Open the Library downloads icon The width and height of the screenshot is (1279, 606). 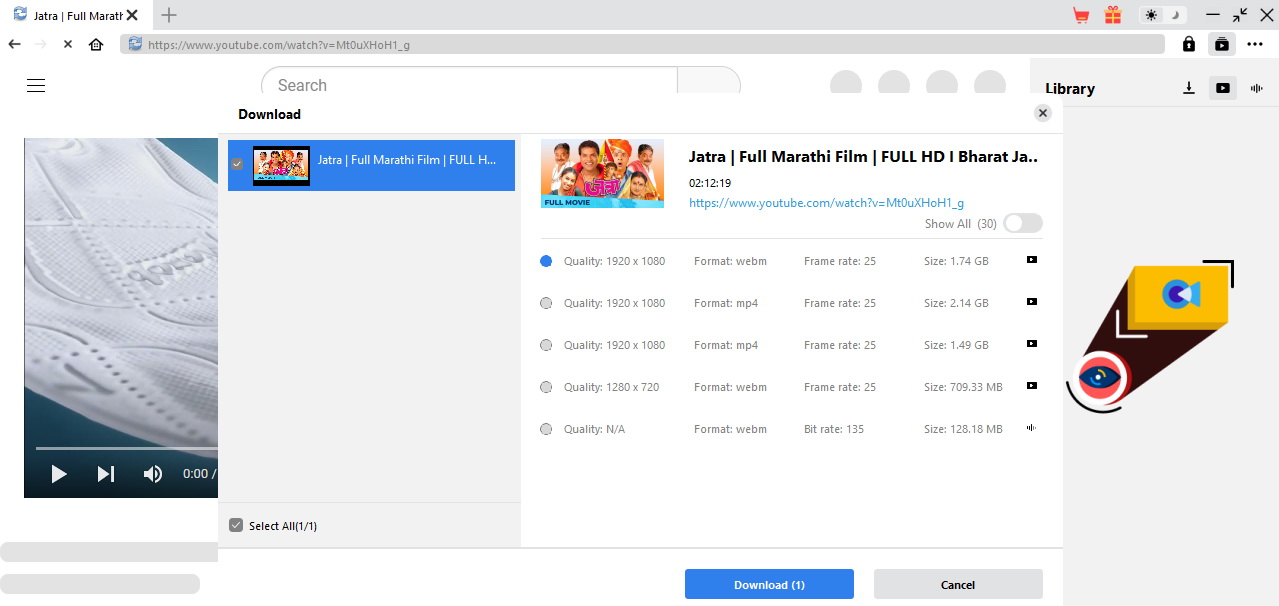pyautogui.click(x=1189, y=88)
